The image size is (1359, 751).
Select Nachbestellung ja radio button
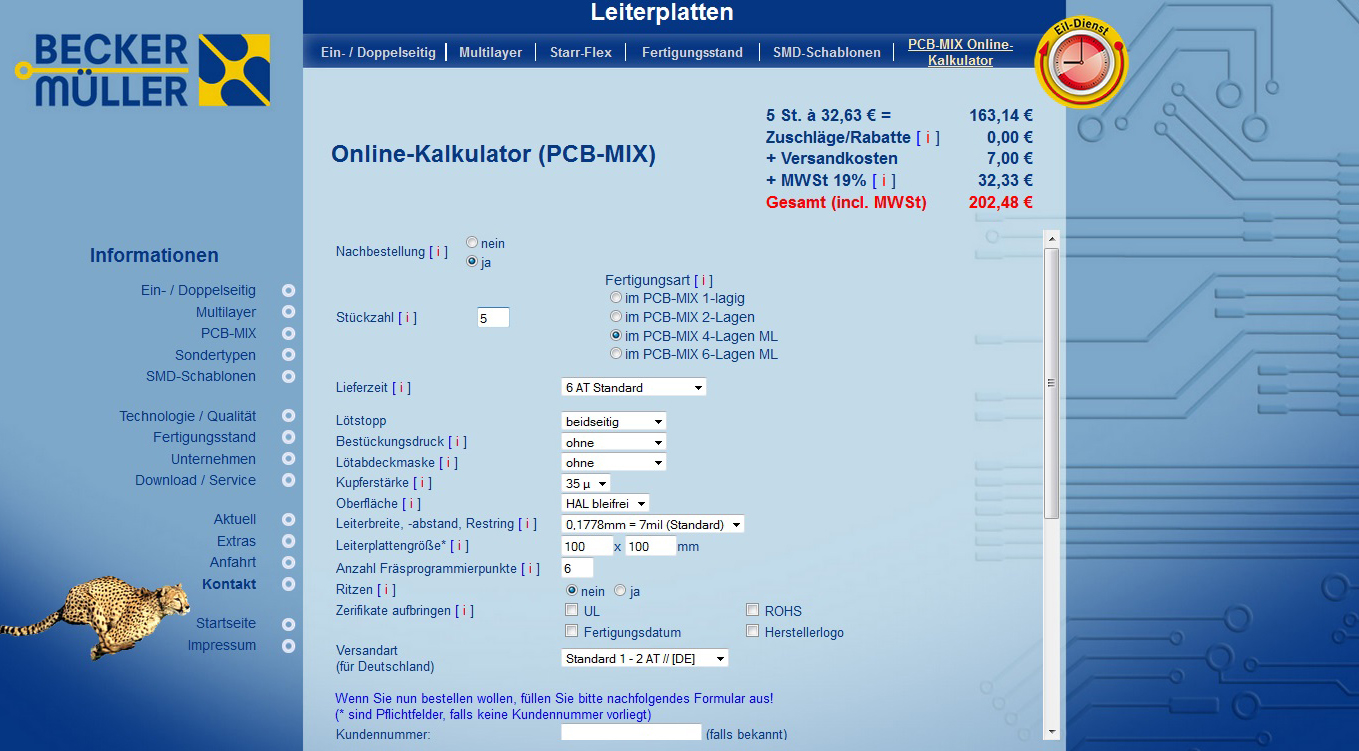(x=472, y=262)
